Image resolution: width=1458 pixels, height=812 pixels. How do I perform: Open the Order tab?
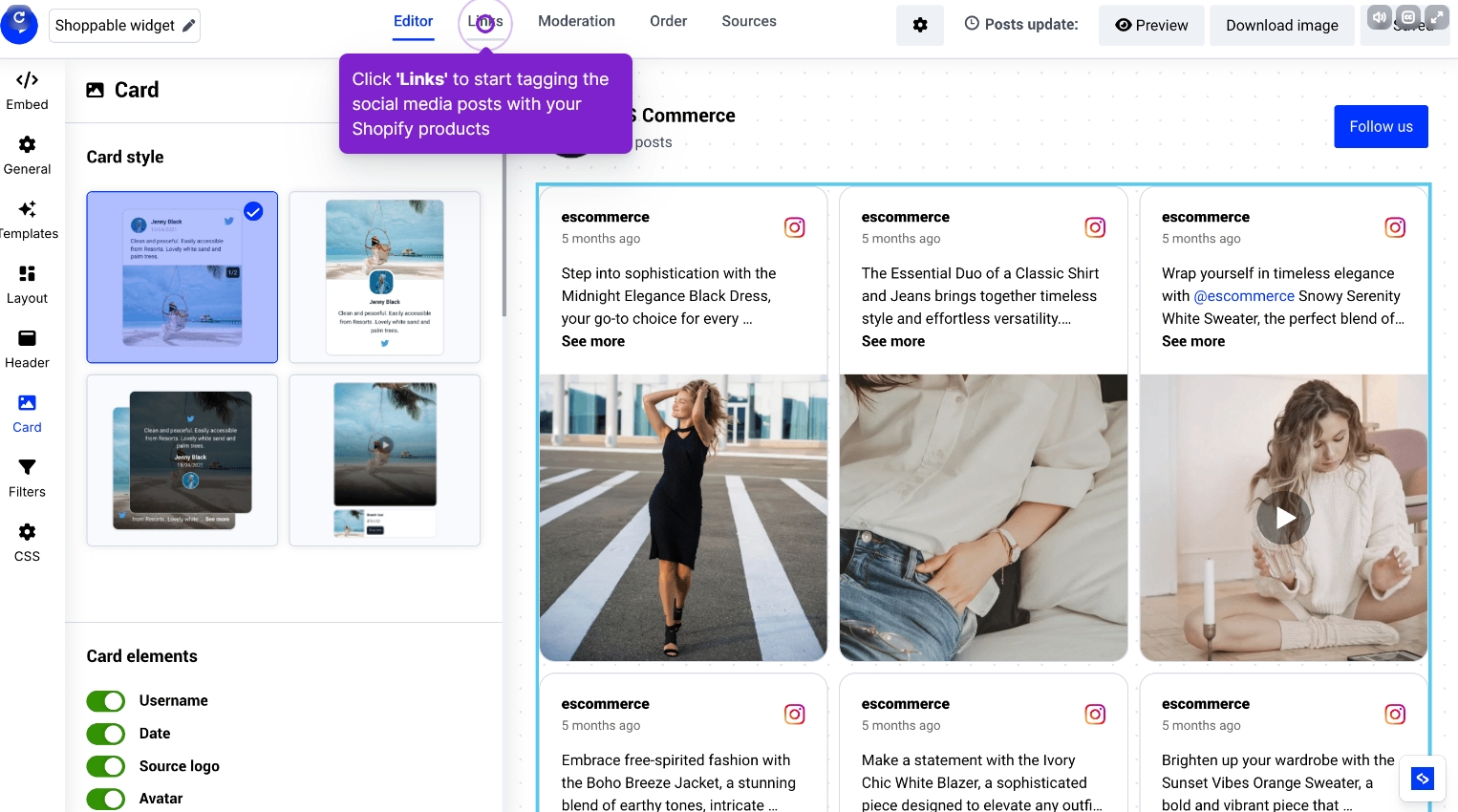[668, 21]
